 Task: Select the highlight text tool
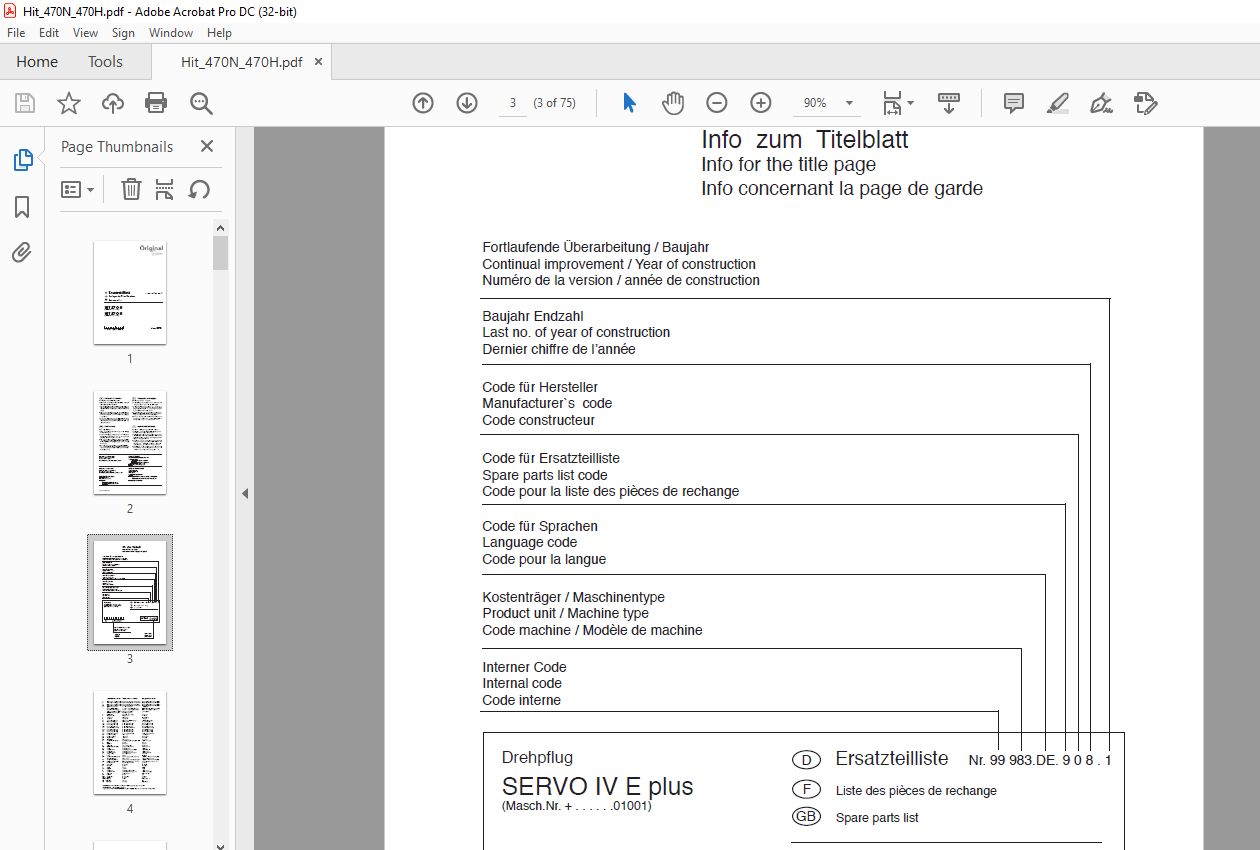coord(1058,102)
